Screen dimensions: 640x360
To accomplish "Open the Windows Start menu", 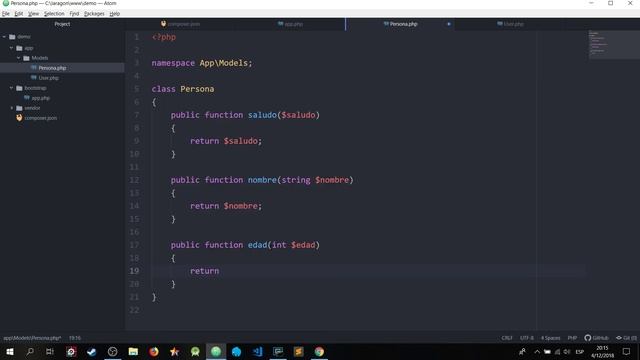I will click(10, 351).
